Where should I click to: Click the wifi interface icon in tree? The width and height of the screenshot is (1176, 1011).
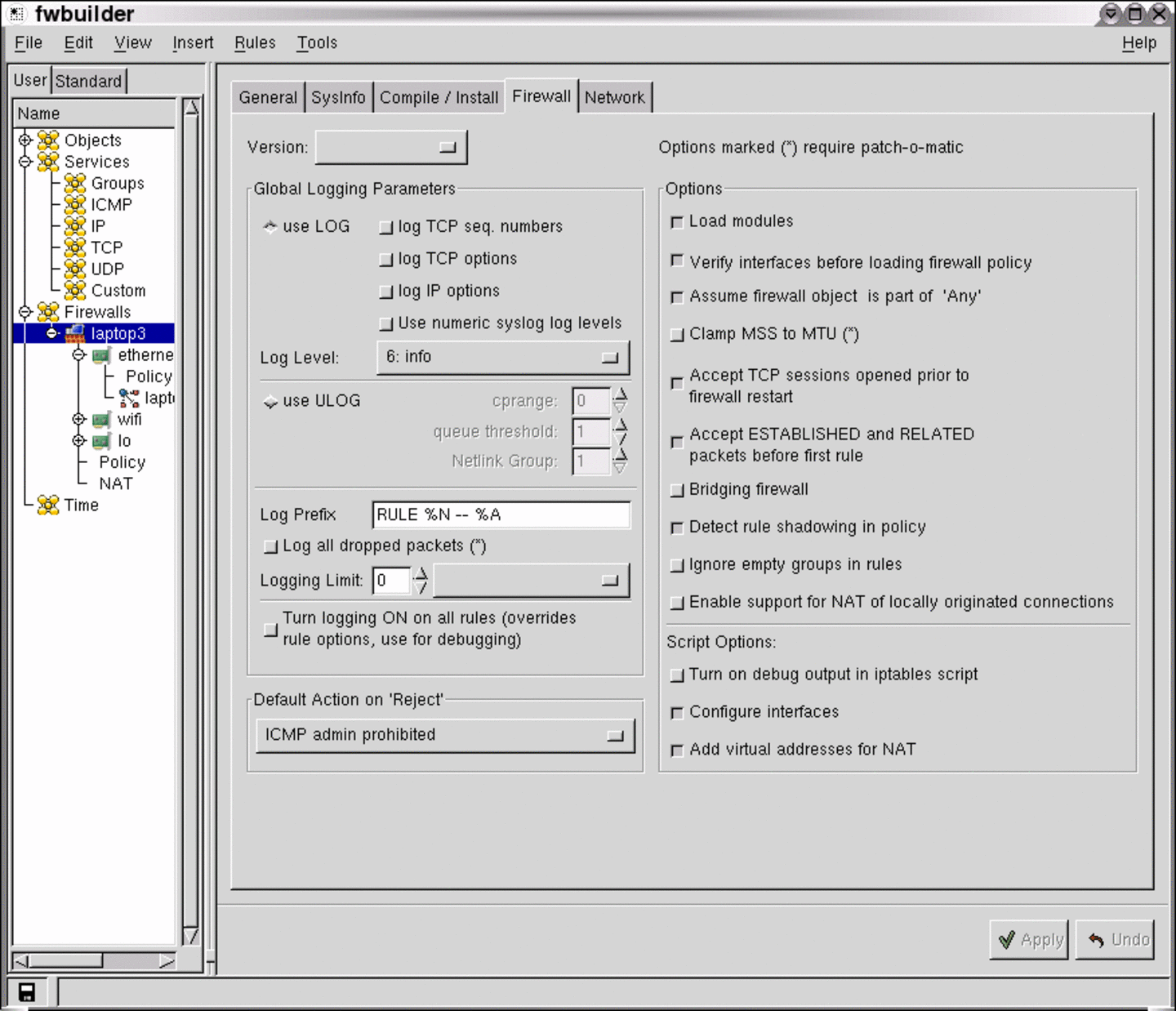pos(101,420)
